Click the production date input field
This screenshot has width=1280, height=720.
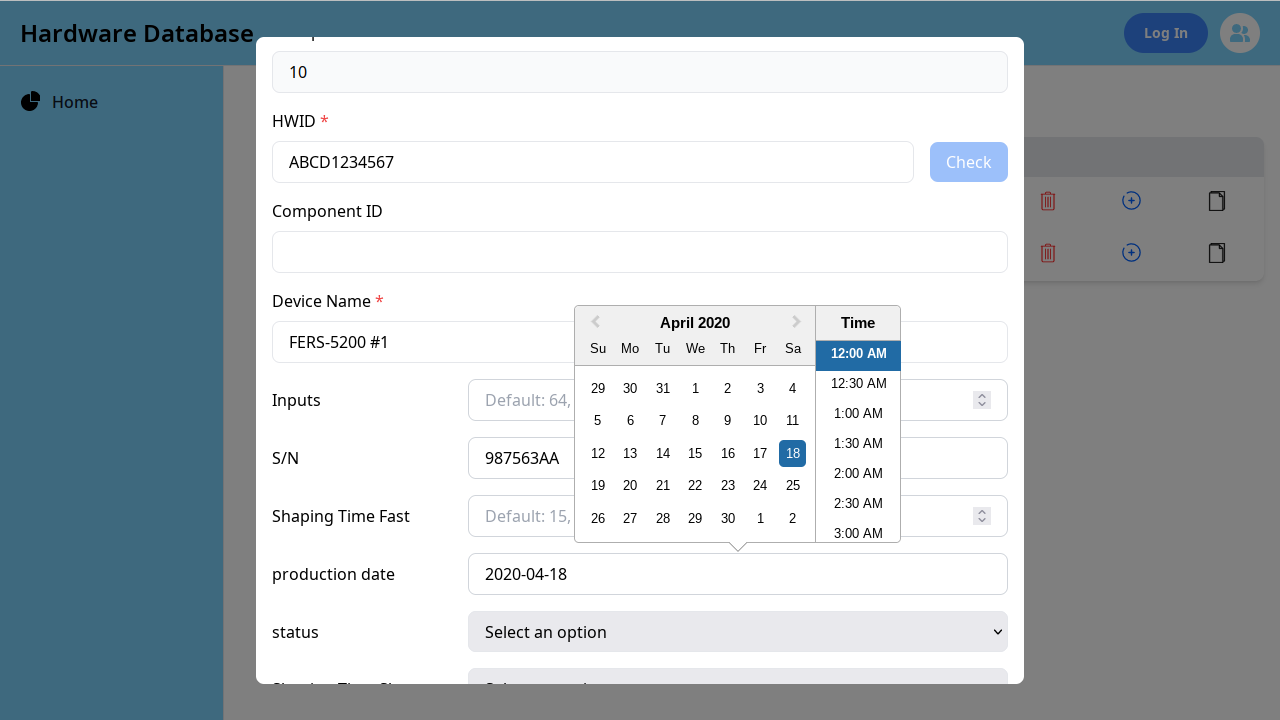738,574
